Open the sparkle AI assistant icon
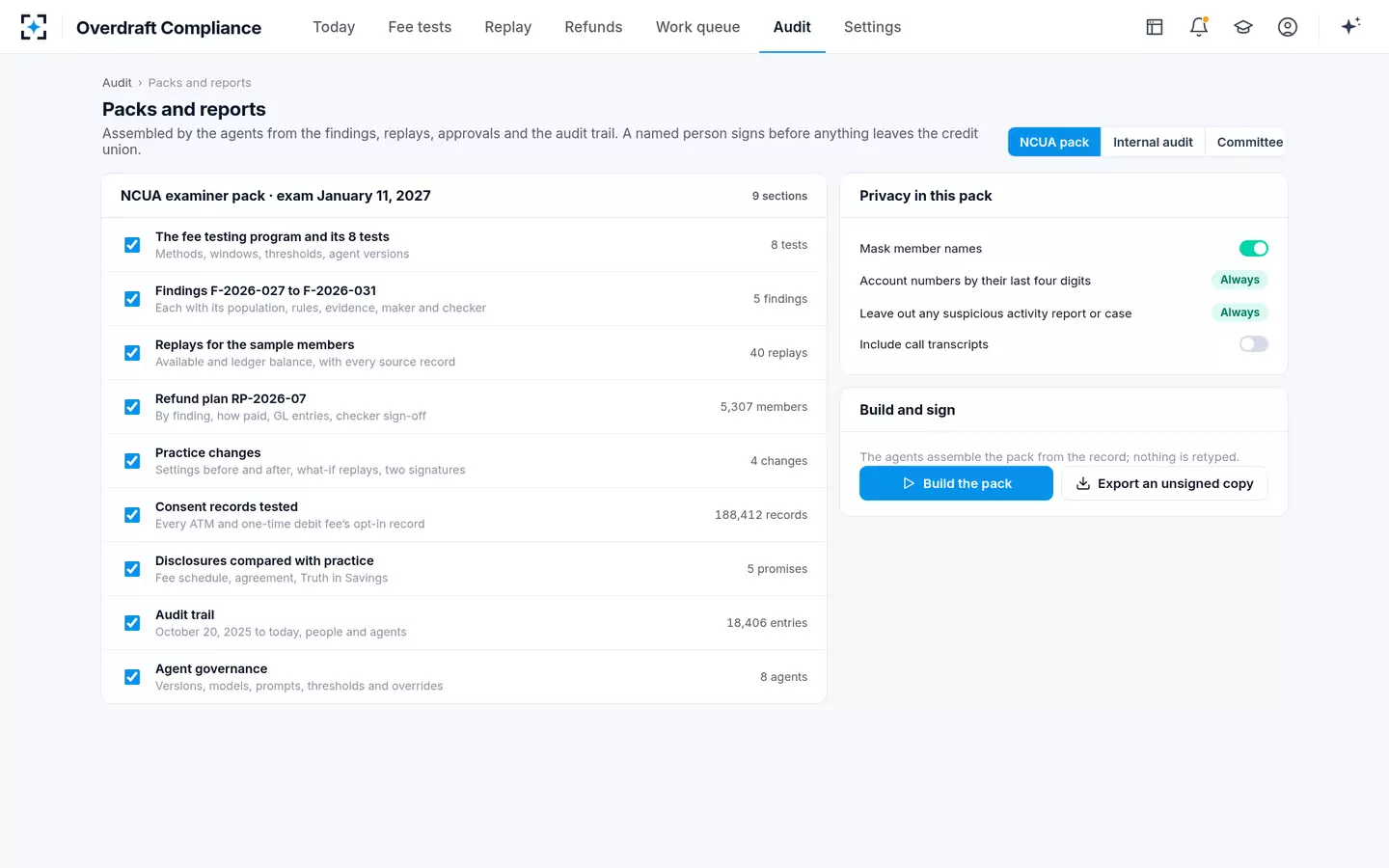1389x868 pixels. (1350, 26)
